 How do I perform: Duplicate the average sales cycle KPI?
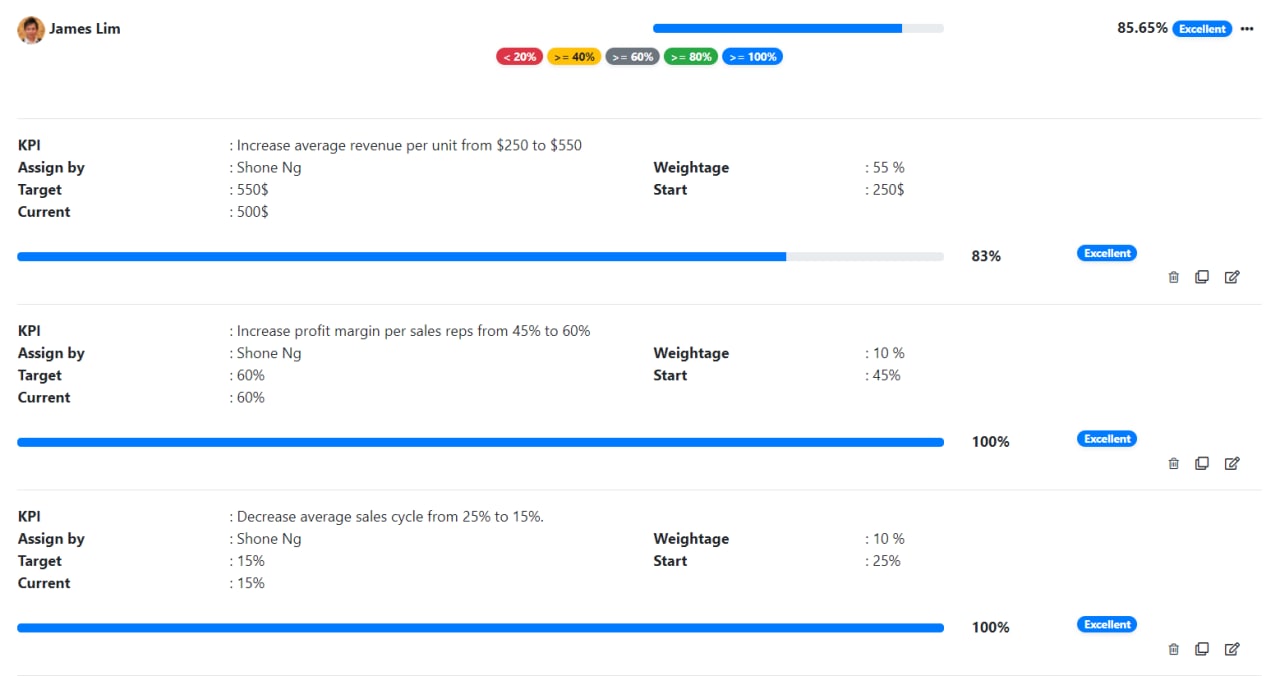point(1202,649)
